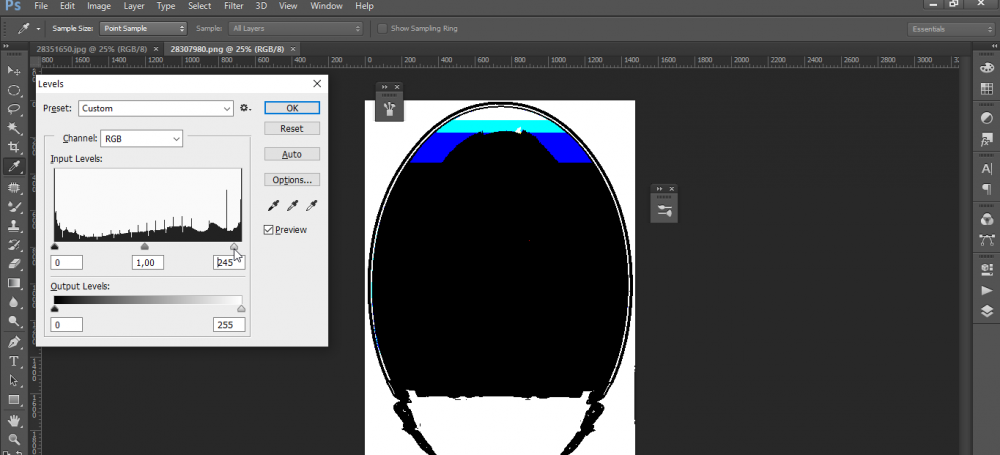Viewport: 1000px width, 455px height.
Task: Select the Magic Wand tool
Action: click(14, 128)
